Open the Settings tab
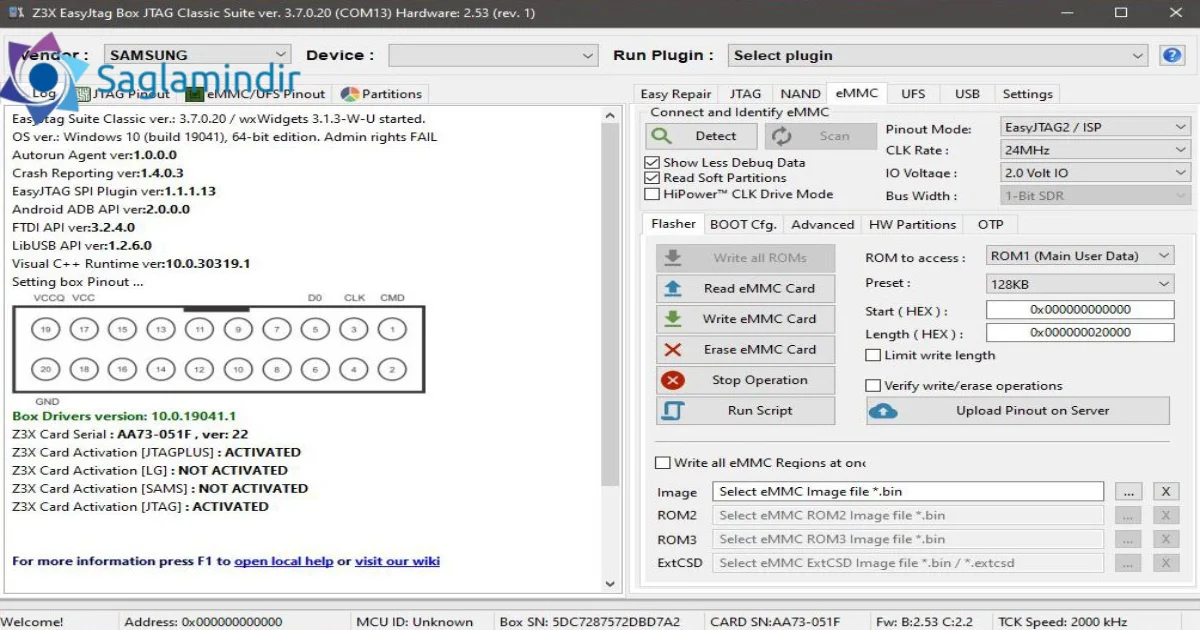The height and width of the screenshot is (630, 1200). coord(1027,94)
